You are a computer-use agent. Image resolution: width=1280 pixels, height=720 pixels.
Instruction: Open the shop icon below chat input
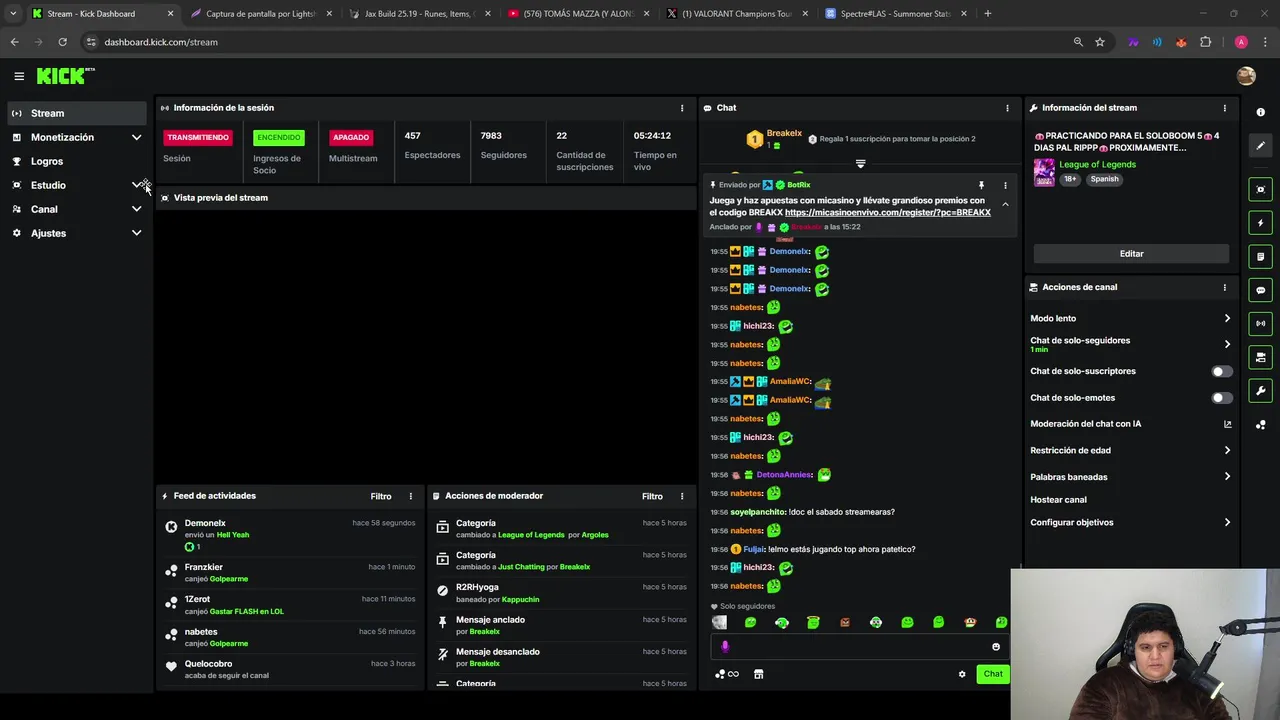pos(758,674)
